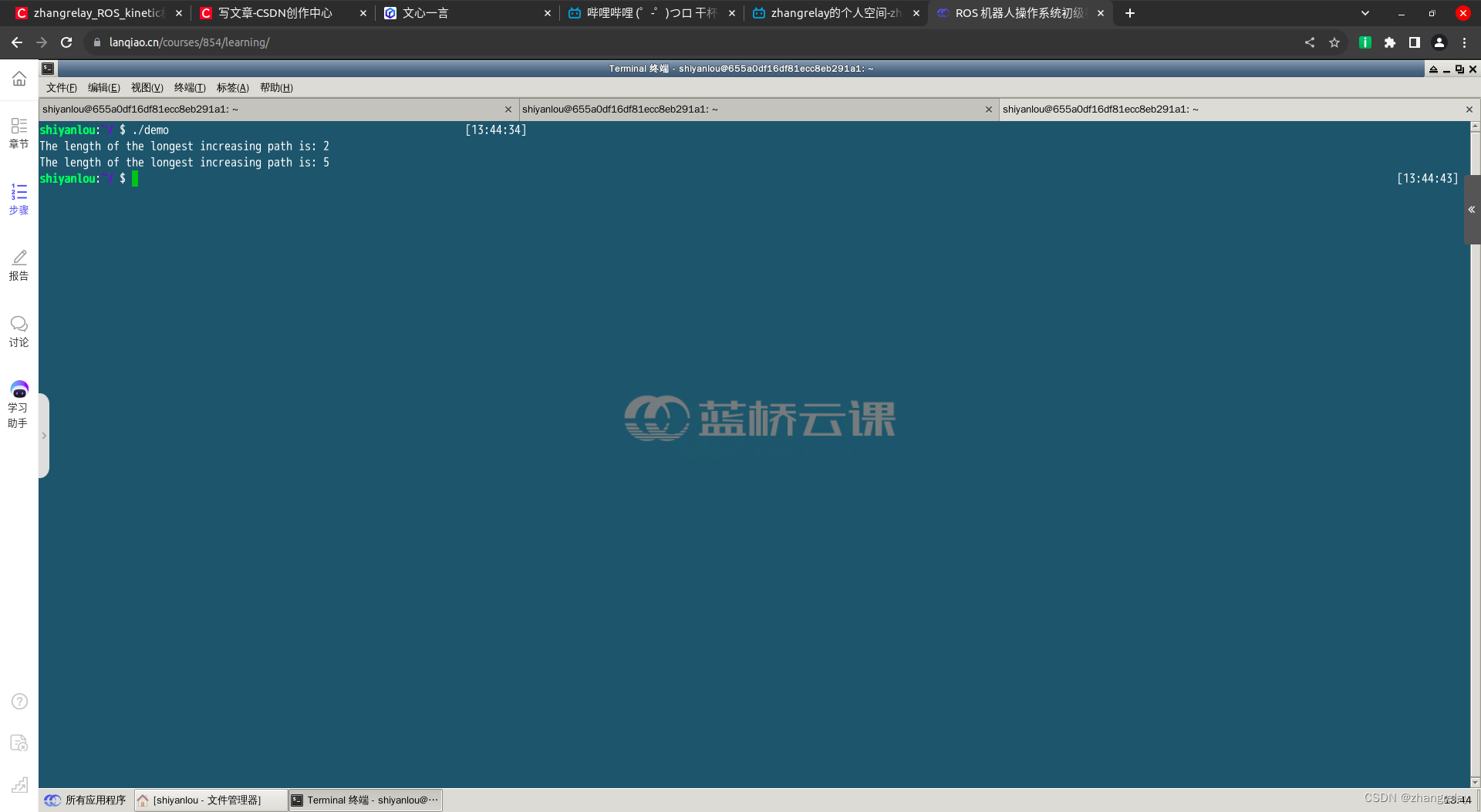Switch to 写文章-CSDN创作中心 browser tab
Image resolution: width=1481 pixels, height=812 pixels.
[282, 13]
